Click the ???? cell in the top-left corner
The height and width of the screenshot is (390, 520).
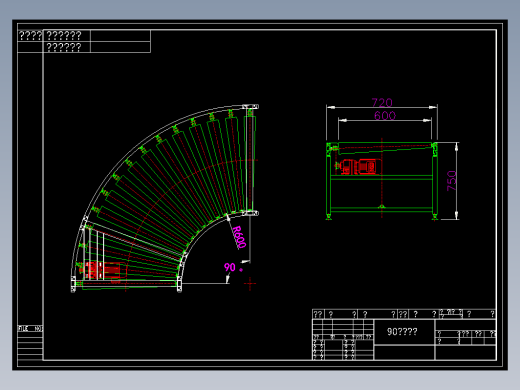(x=30, y=35)
